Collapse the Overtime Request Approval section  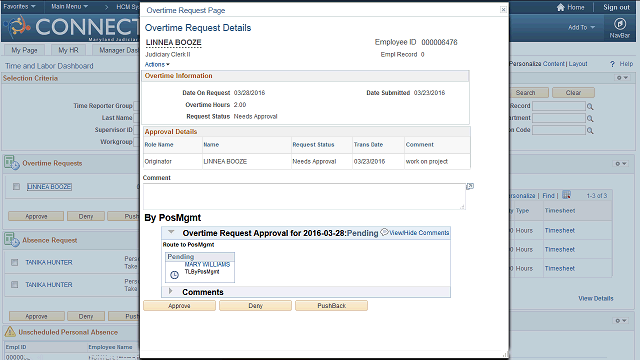coord(171,232)
